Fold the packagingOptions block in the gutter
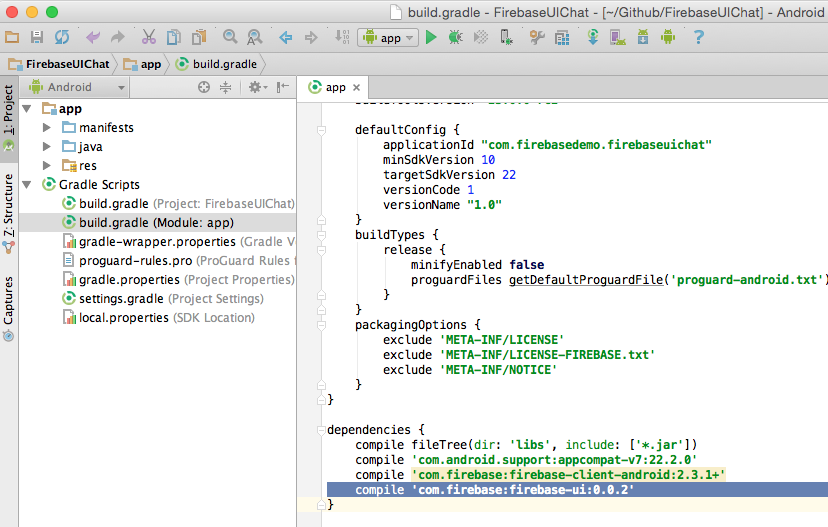This screenshot has height=527, width=828. 321,325
